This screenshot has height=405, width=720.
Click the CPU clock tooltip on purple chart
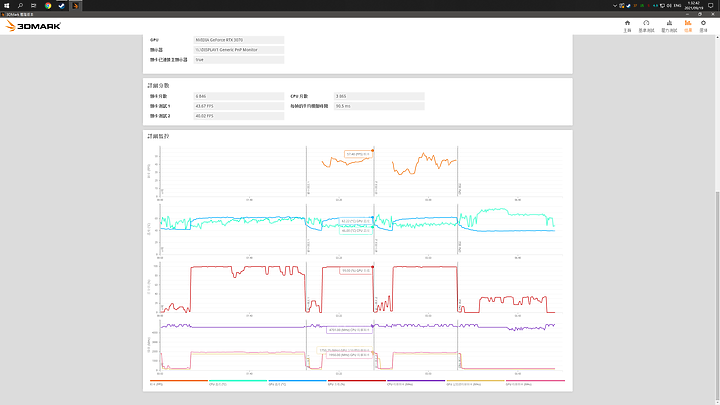pos(349,330)
